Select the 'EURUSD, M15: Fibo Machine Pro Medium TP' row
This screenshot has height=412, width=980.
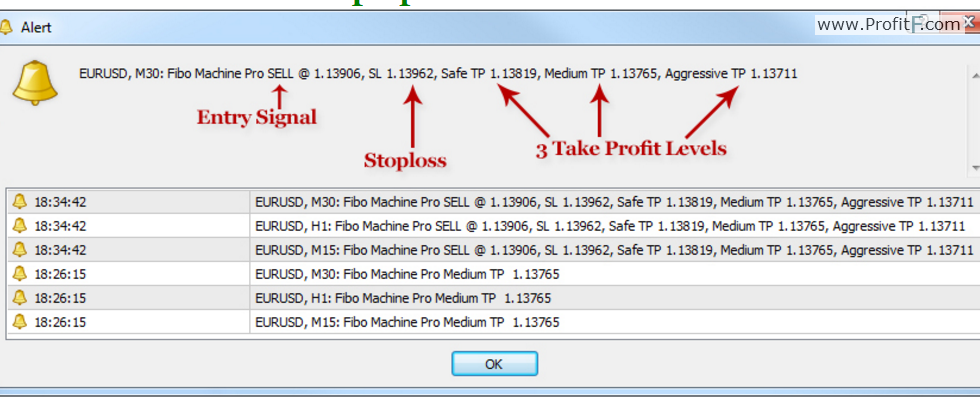coord(494,322)
